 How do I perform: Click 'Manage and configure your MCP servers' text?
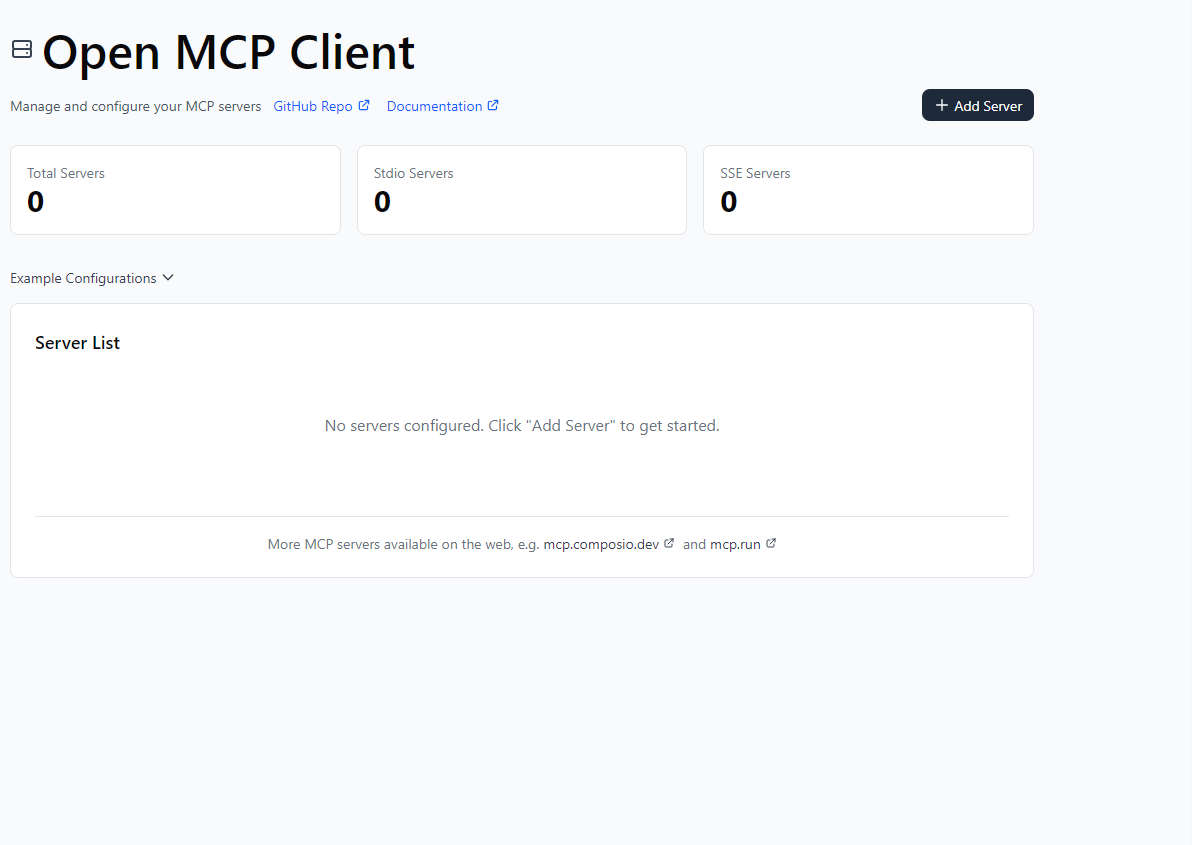(x=135, y=106)
